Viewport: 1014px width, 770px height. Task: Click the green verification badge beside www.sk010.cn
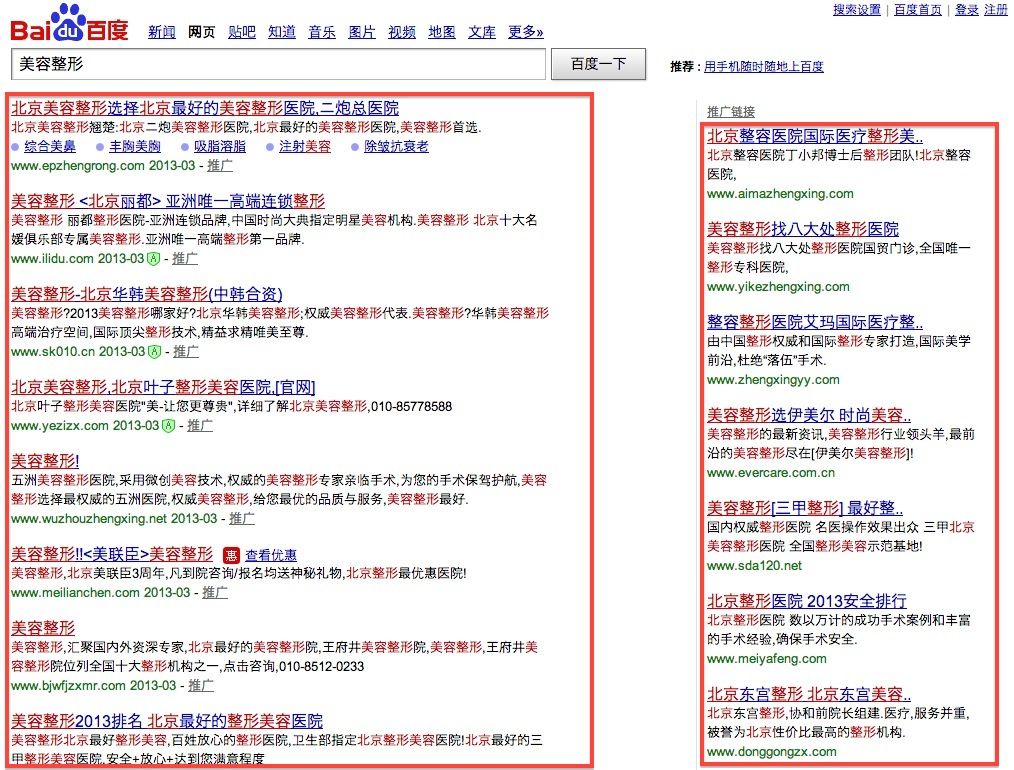point(154,352)
